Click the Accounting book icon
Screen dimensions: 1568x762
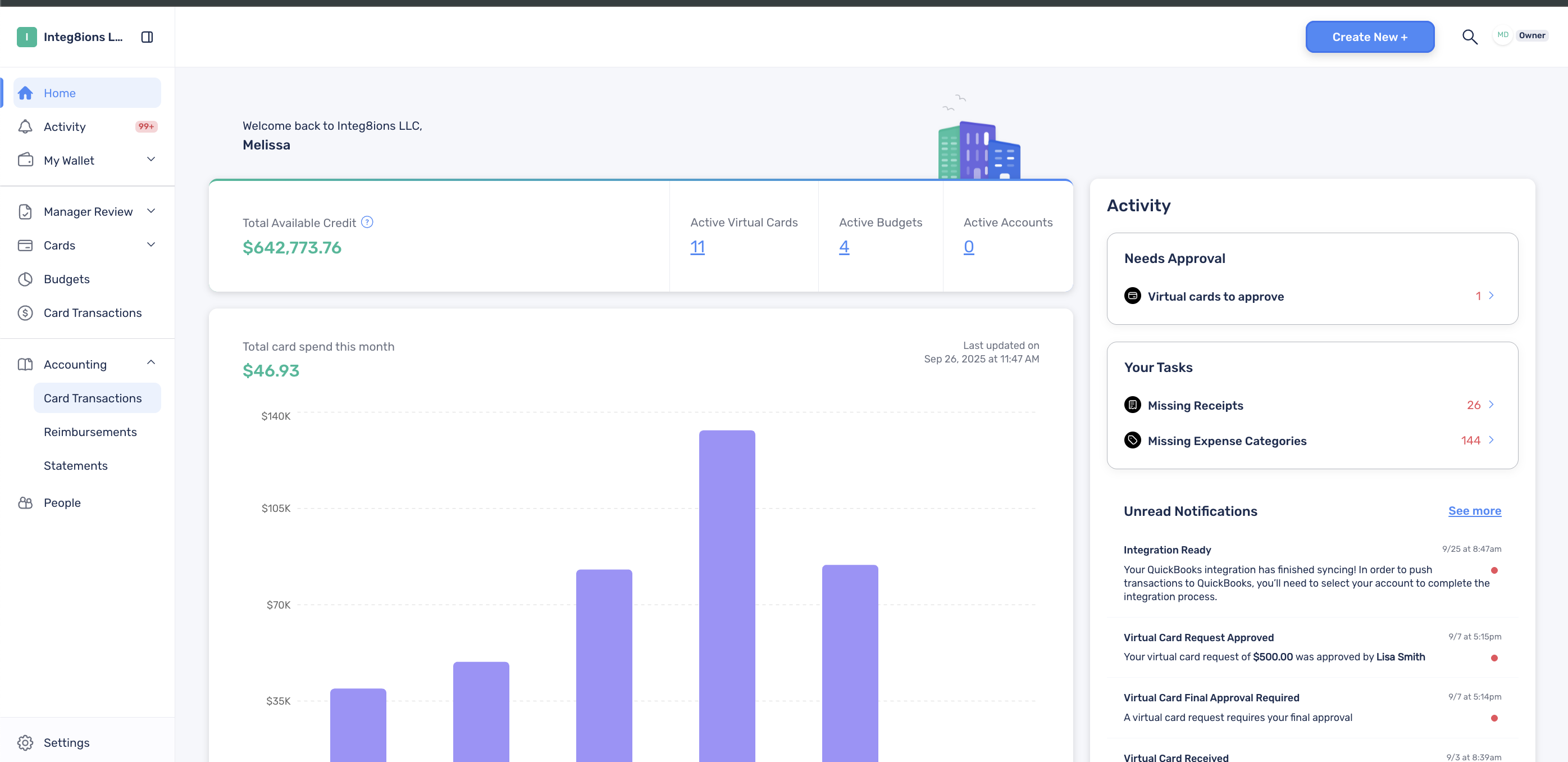click(x=26, y=364)
